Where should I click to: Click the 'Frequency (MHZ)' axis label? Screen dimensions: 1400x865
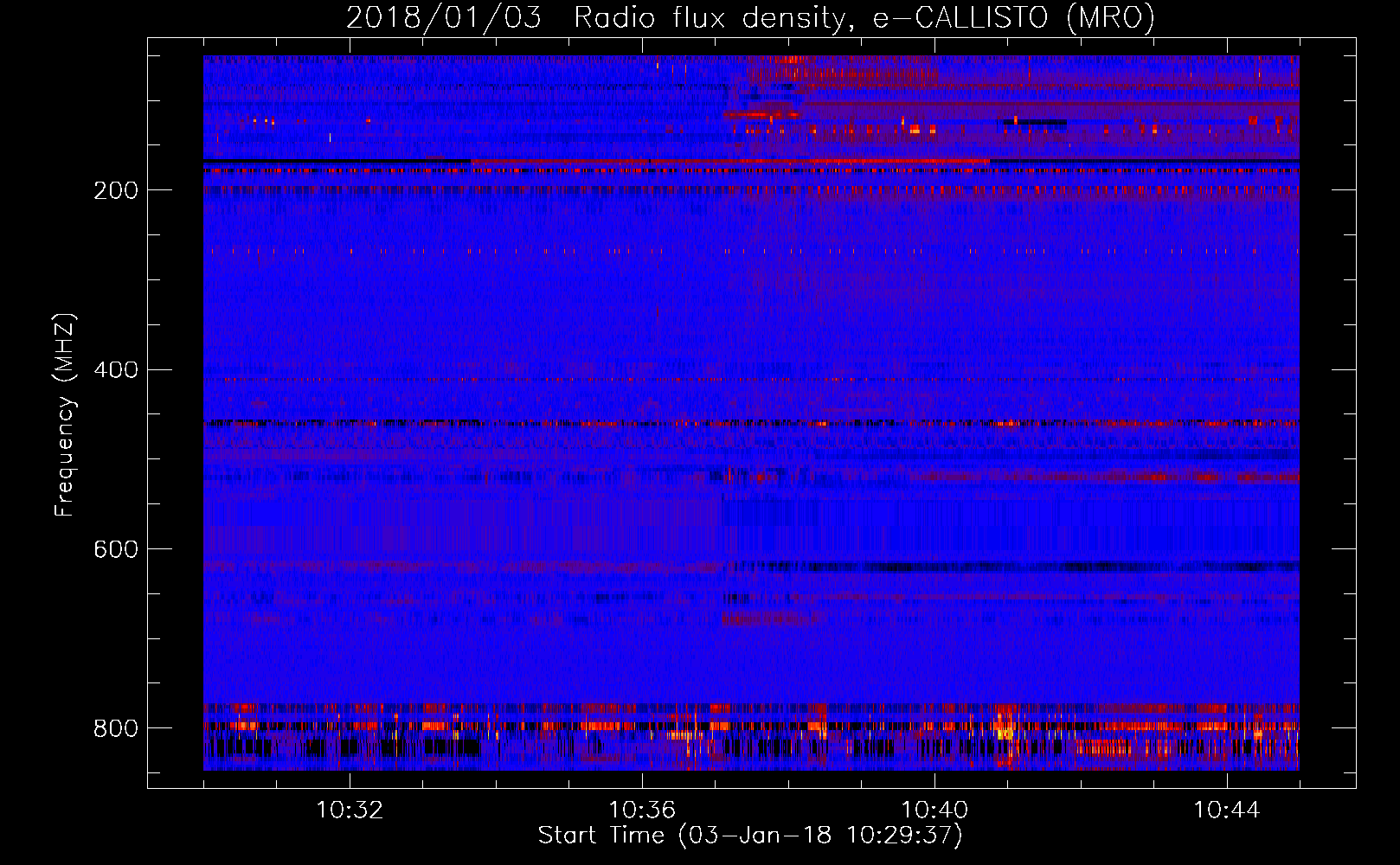(x=65, y=414)
